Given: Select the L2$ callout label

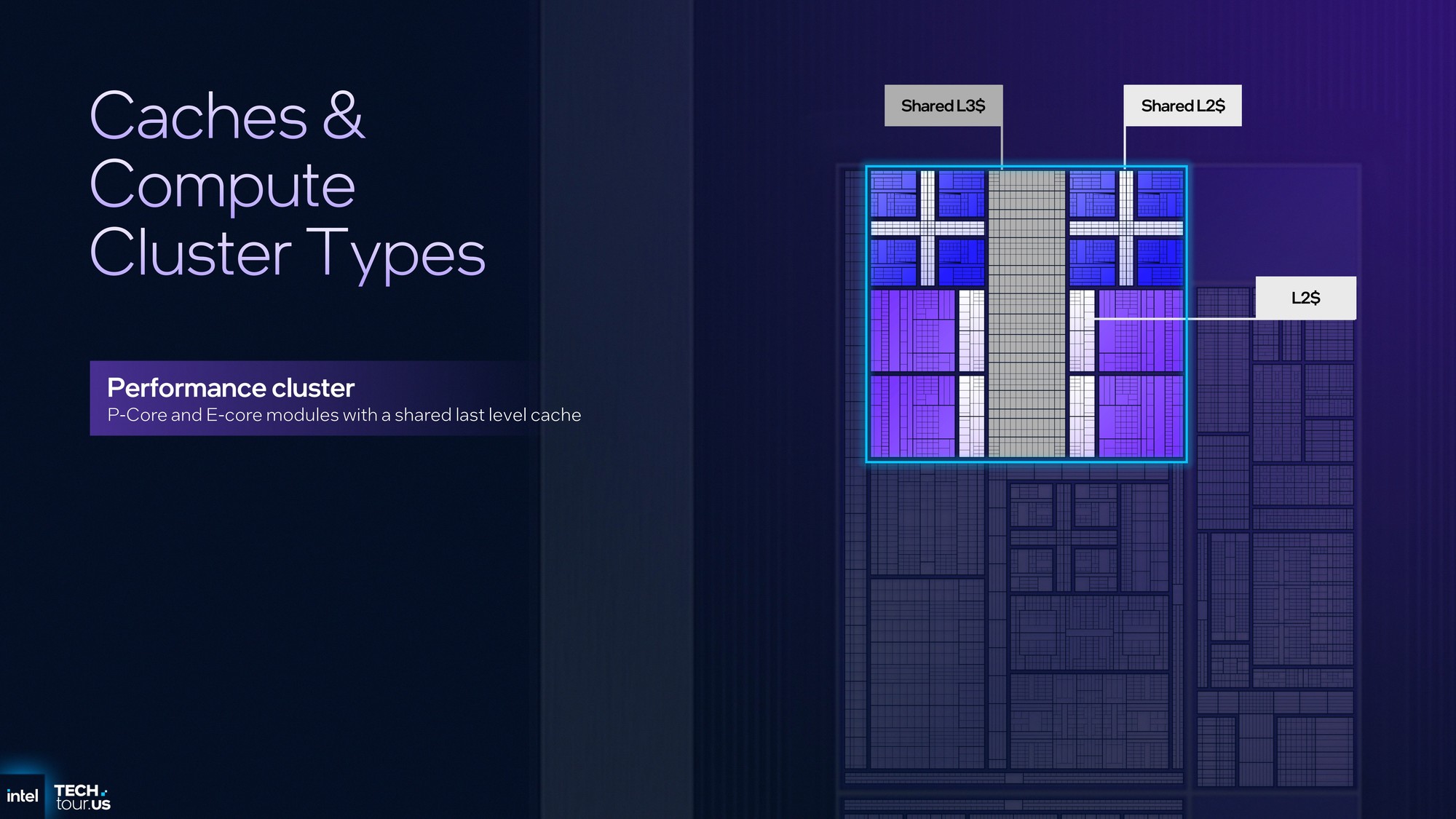Looking at the screenshot, I should [x=1305, y=298].
